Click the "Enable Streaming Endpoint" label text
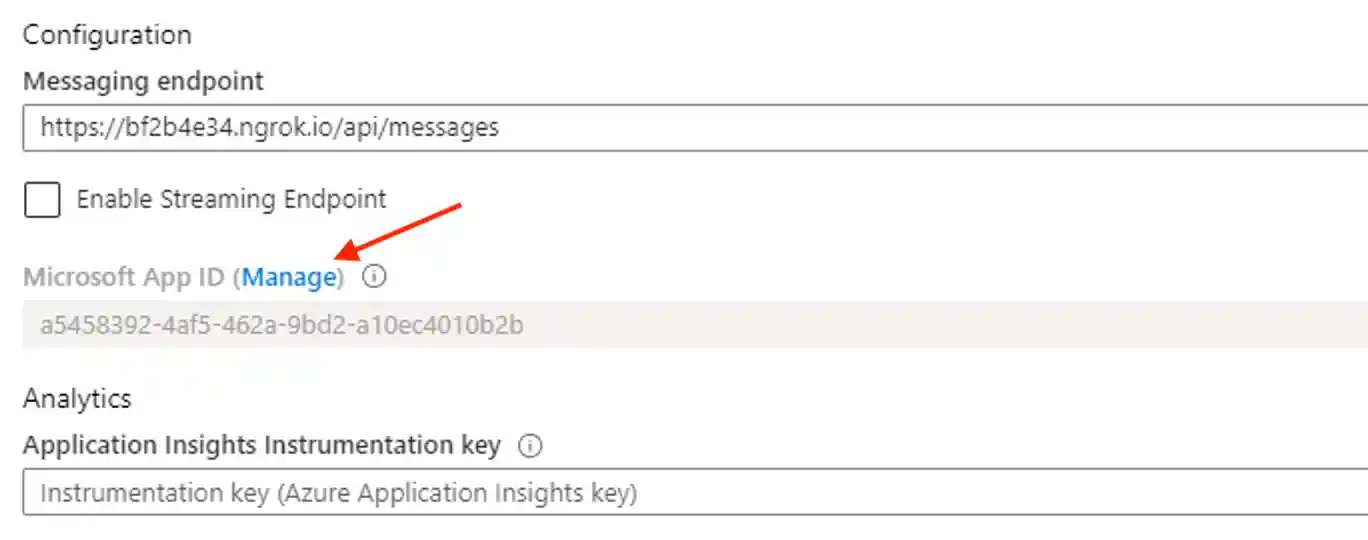 click(231, 199)
